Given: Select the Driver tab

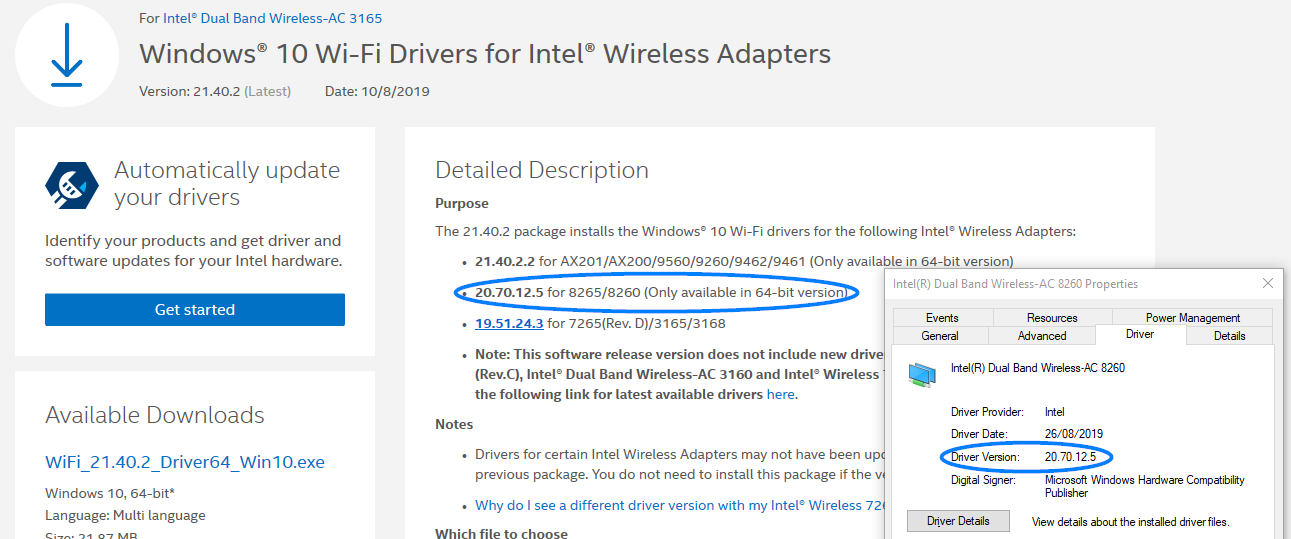Looking at the screenshot, I should click(1141, 334).
